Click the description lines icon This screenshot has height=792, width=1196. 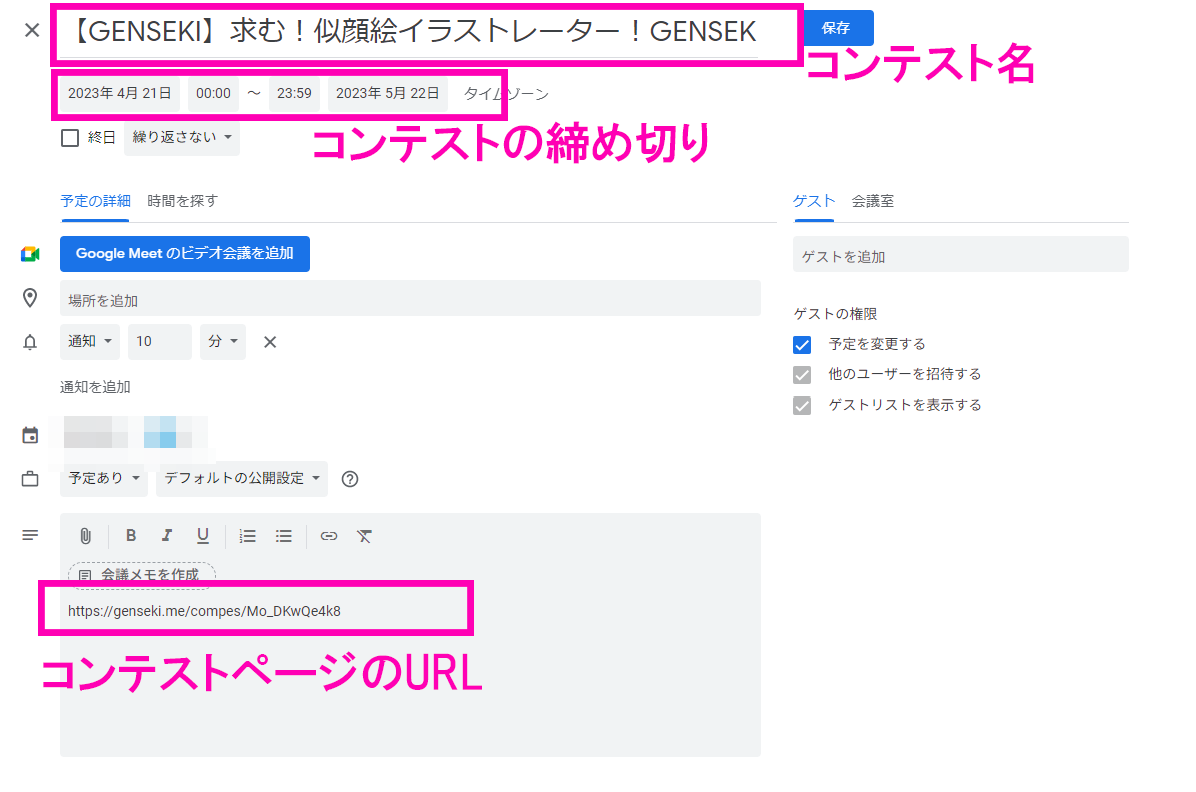click(30, 536)
